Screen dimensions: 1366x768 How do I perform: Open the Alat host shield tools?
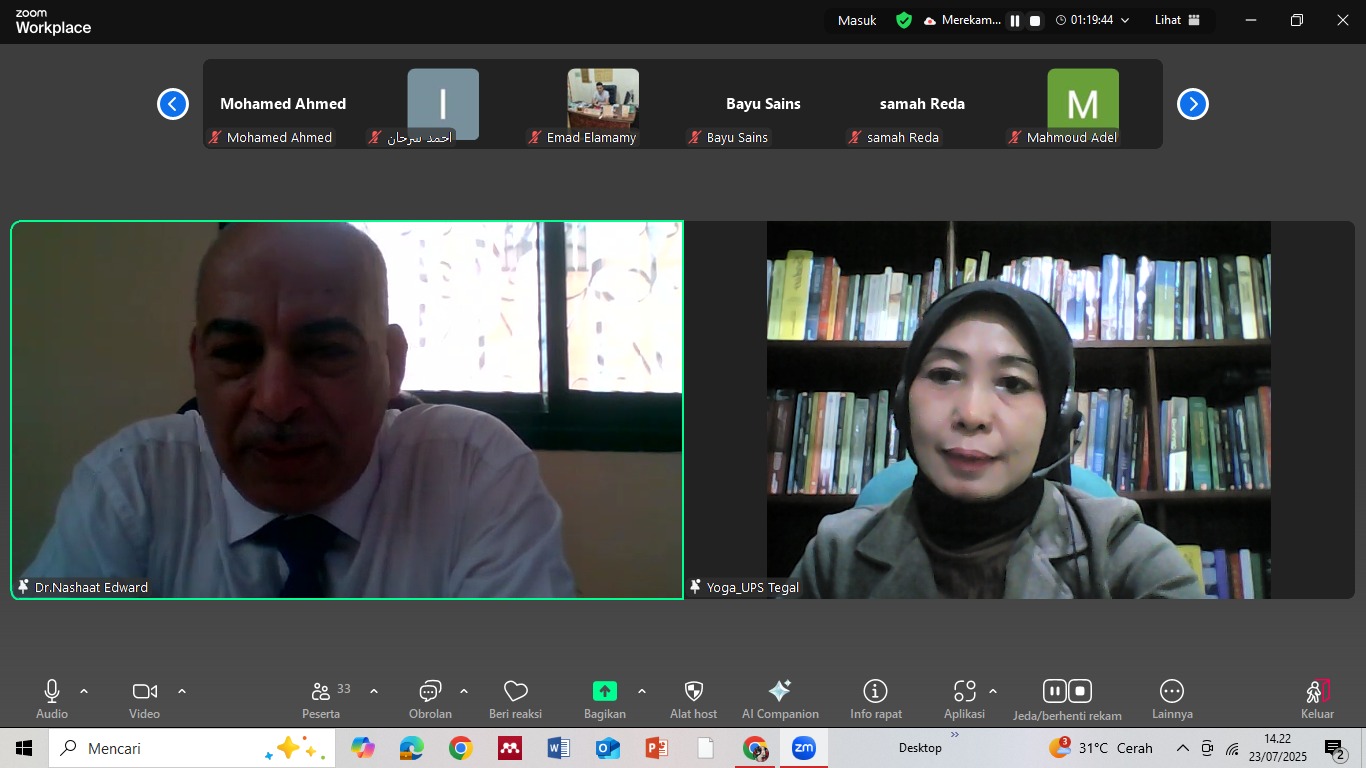tap(693, 692)
